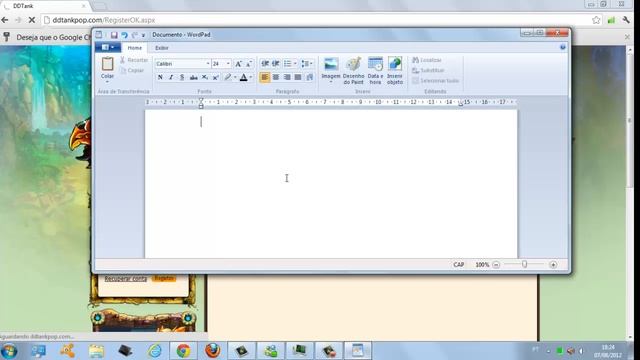Toggle italic I formatting
Image resolution: width=640 pixels, height=360 pixels.
click(x=171, y=77)
